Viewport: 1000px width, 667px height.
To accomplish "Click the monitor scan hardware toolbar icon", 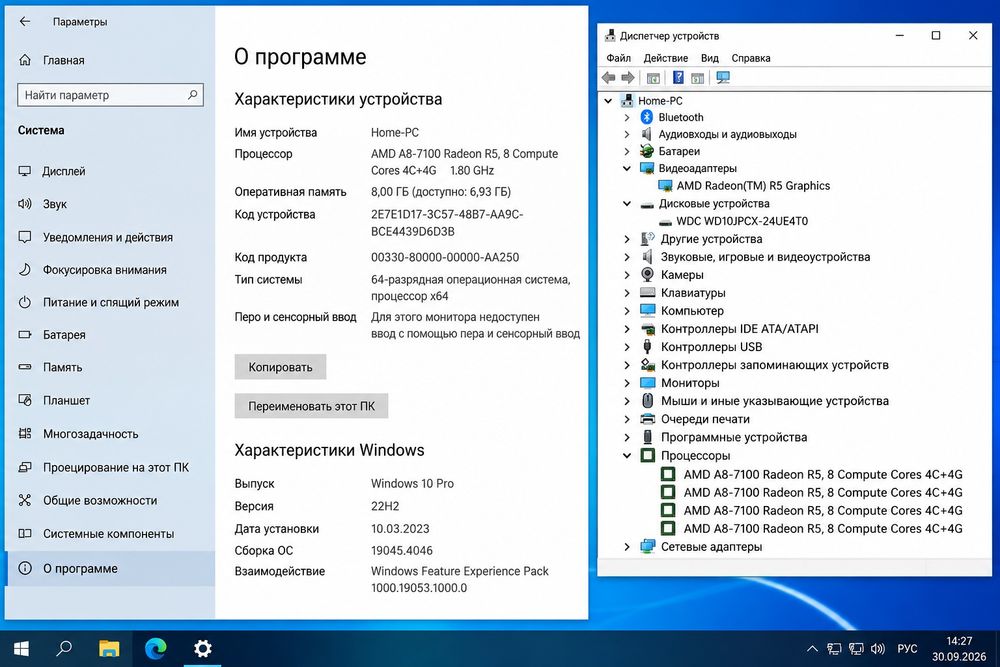I will (723, 78).
